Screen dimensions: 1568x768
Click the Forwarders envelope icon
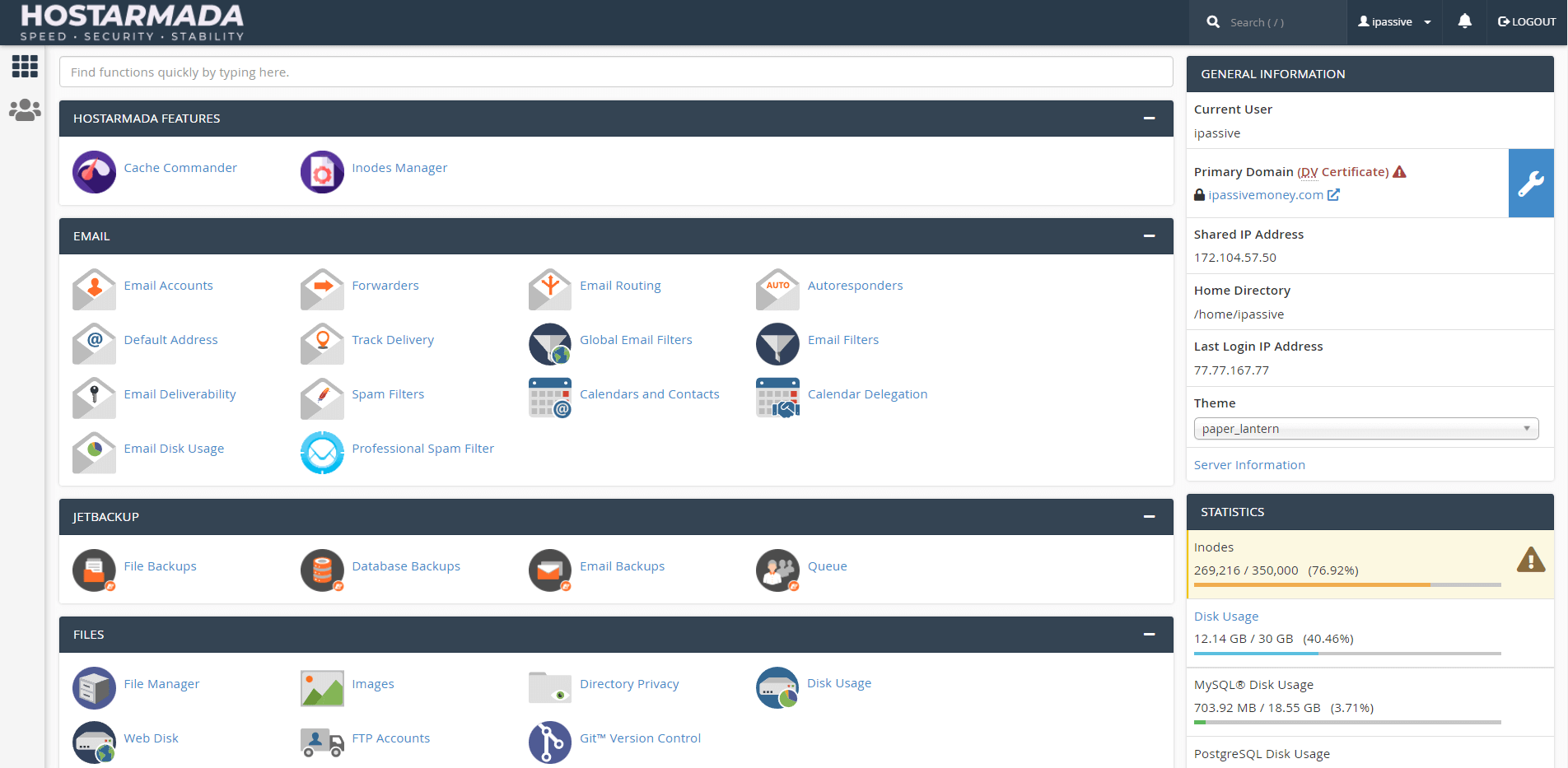point(322,289)
